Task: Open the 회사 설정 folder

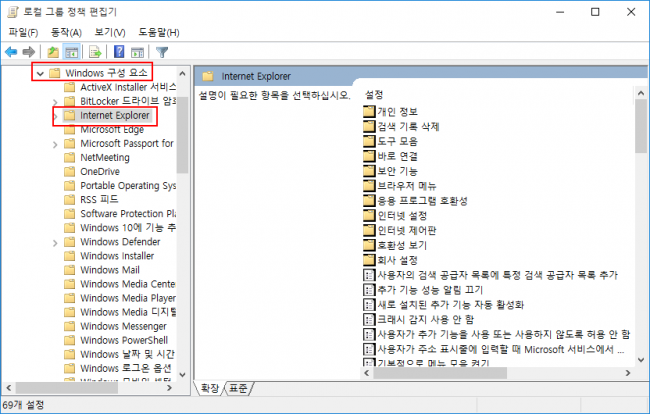Action: 390,261
